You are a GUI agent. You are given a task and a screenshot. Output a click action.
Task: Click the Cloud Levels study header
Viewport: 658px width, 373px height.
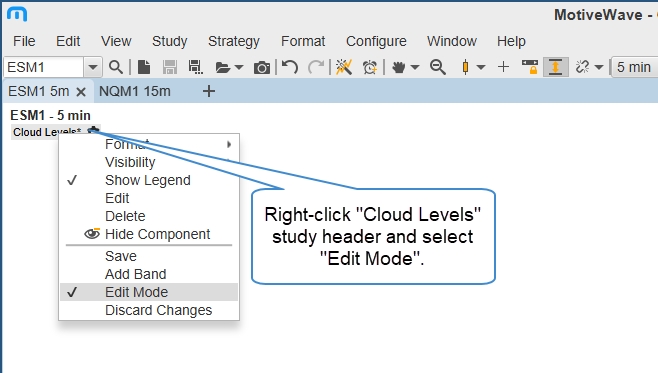[x=47, y=132]
